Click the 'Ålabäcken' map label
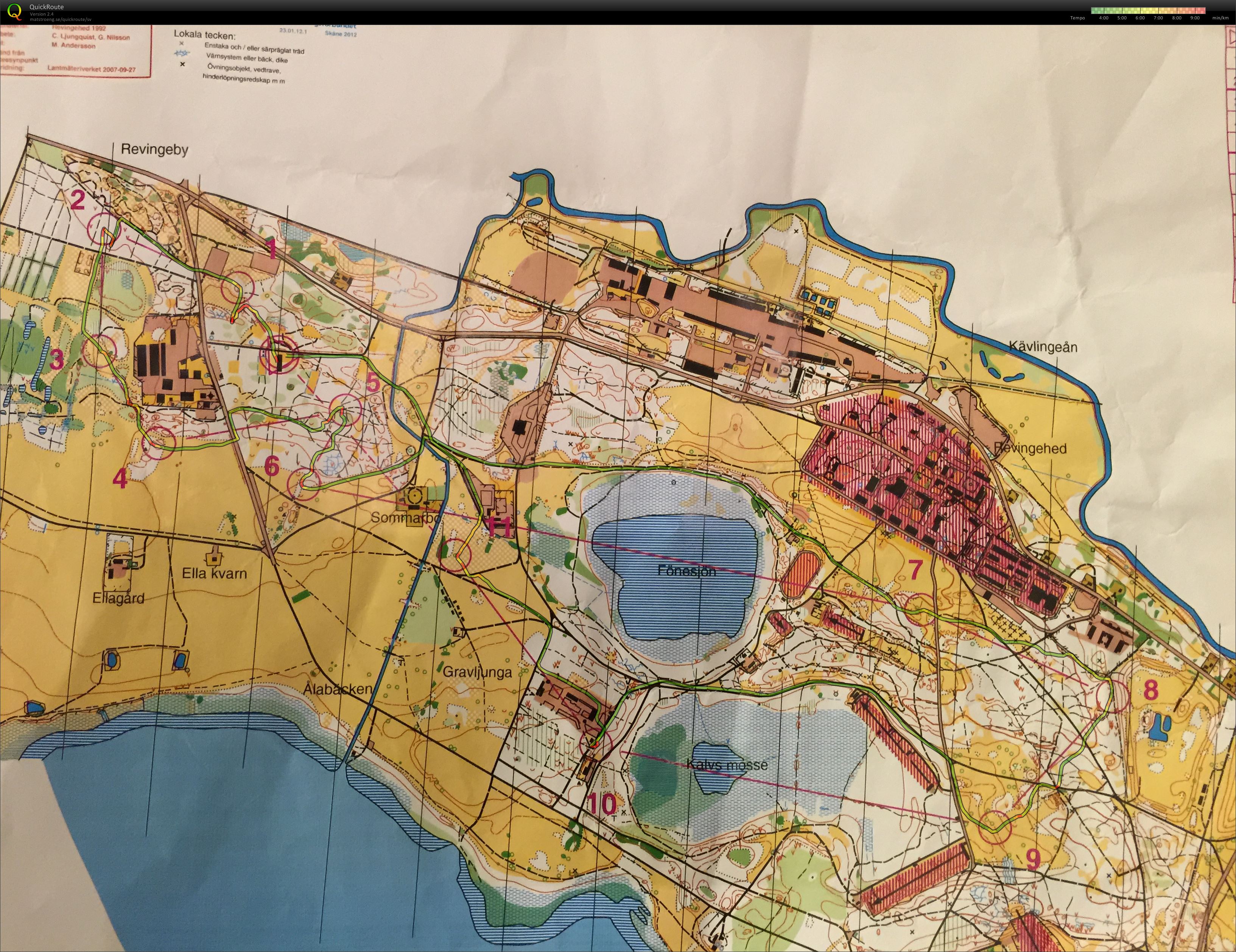Screen dimensions: 1236x952 click(x=338, y=689)
